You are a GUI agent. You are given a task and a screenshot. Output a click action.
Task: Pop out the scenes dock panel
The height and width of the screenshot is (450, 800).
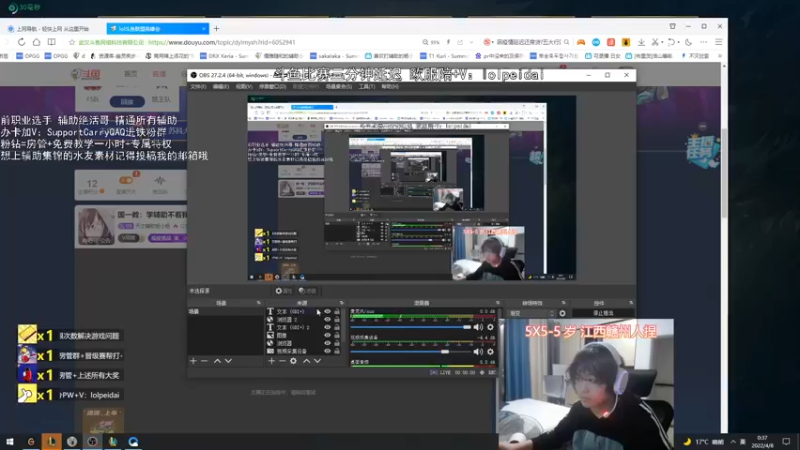point(258,303)
